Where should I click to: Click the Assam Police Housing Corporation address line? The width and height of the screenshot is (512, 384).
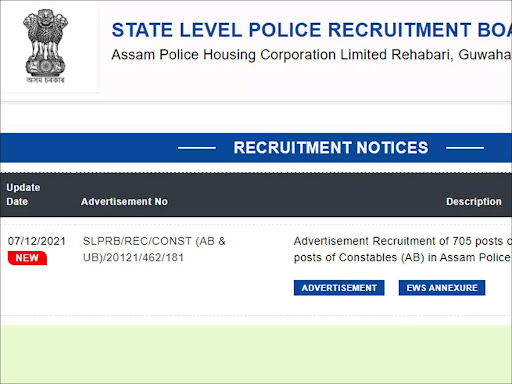(x=312, y=55)
